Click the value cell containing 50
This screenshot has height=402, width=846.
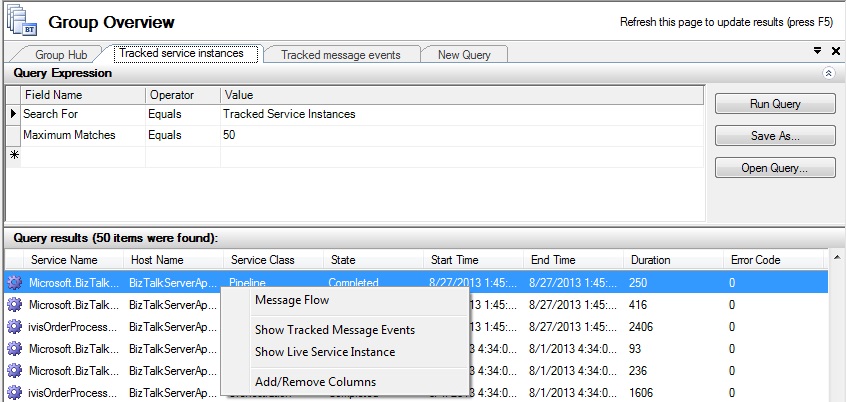(x=462, y=135)
